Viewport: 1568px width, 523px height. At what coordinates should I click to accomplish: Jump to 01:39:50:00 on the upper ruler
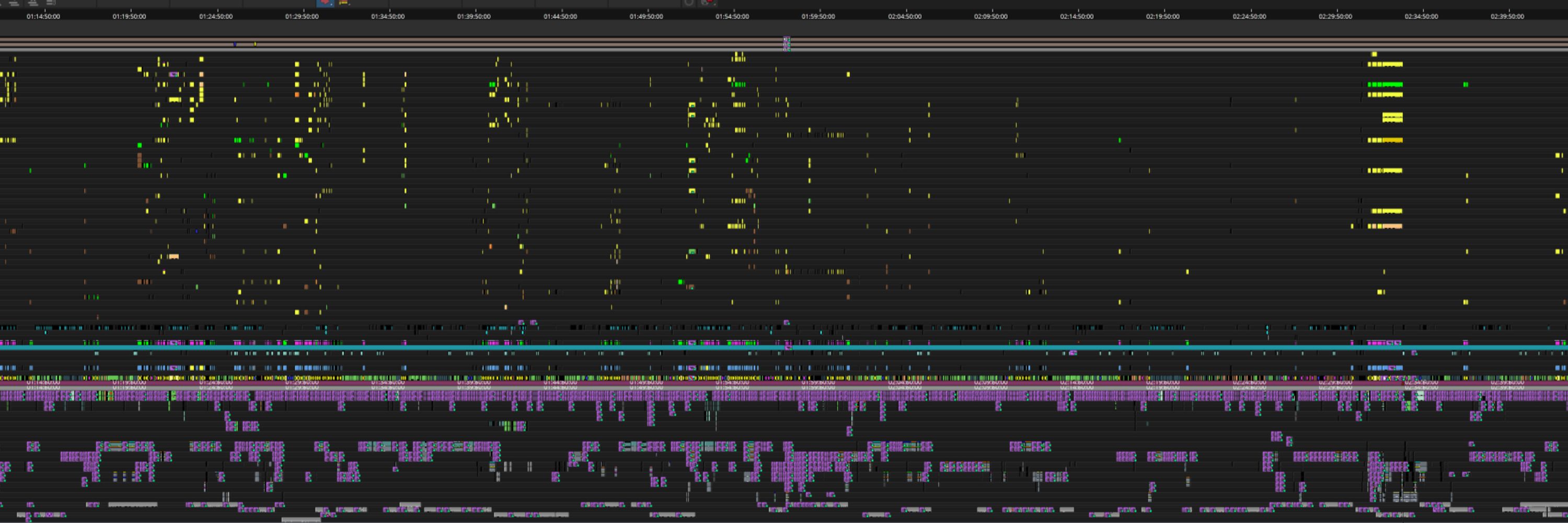point(474,16)
